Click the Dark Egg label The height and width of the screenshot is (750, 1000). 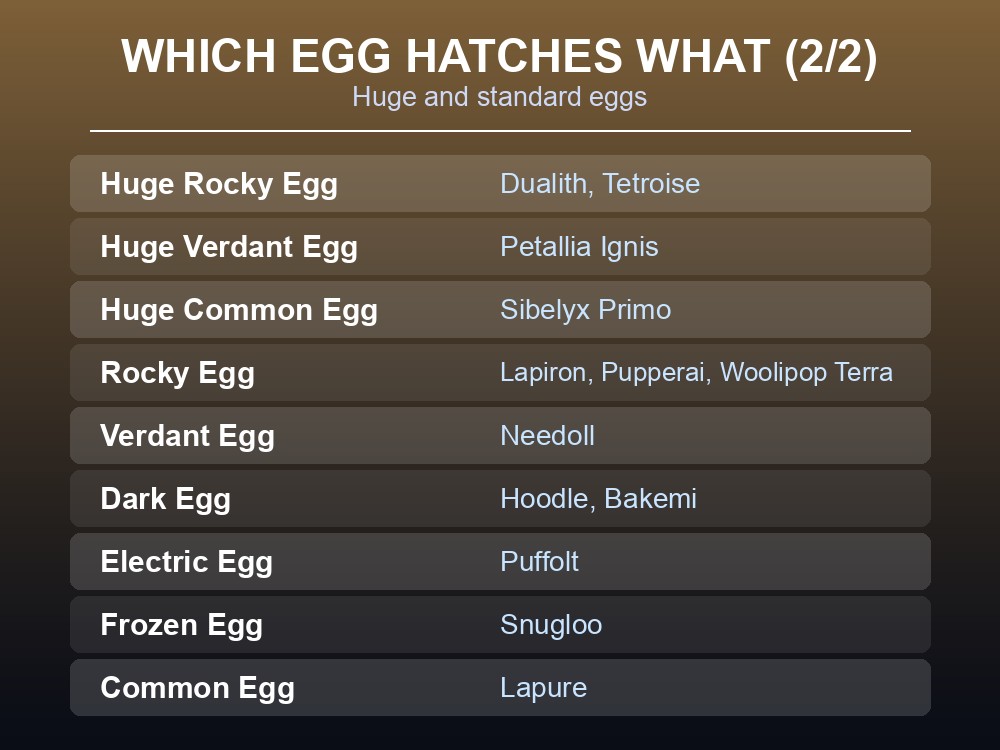click(x=165, y=499)
